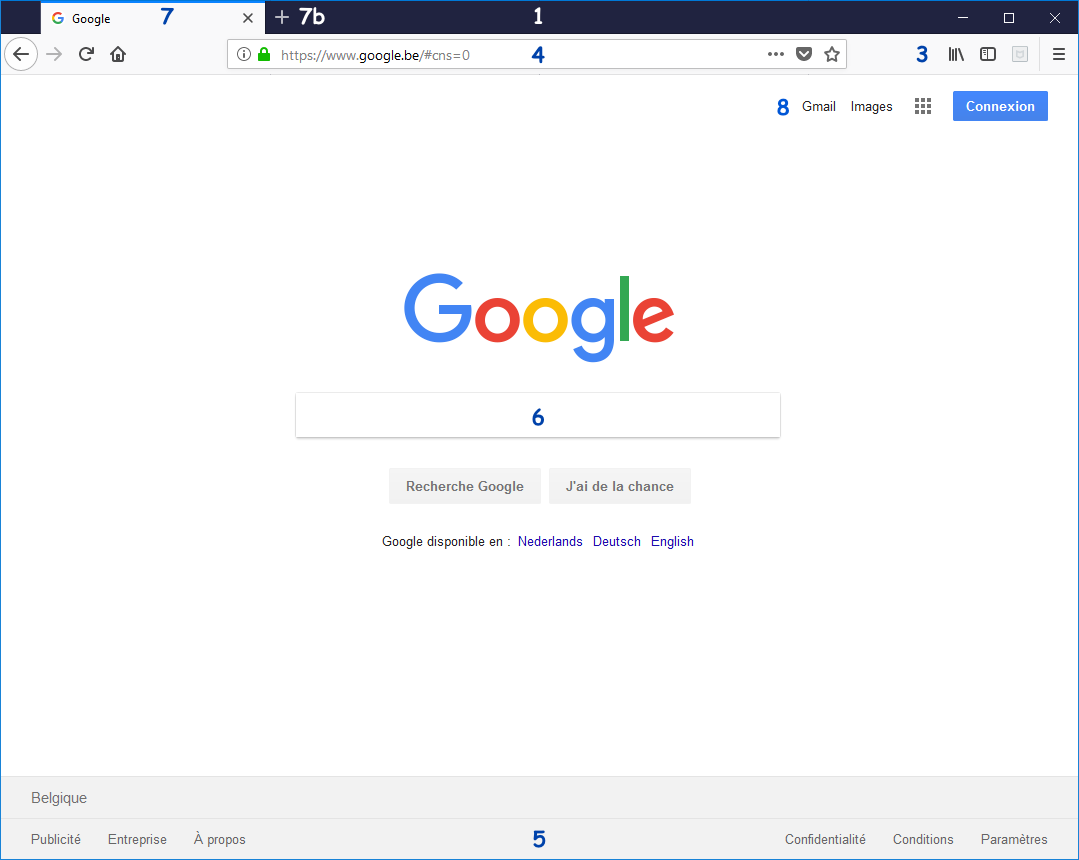
Task: Open Confidentialité footer link
Action: click(825, 839)
